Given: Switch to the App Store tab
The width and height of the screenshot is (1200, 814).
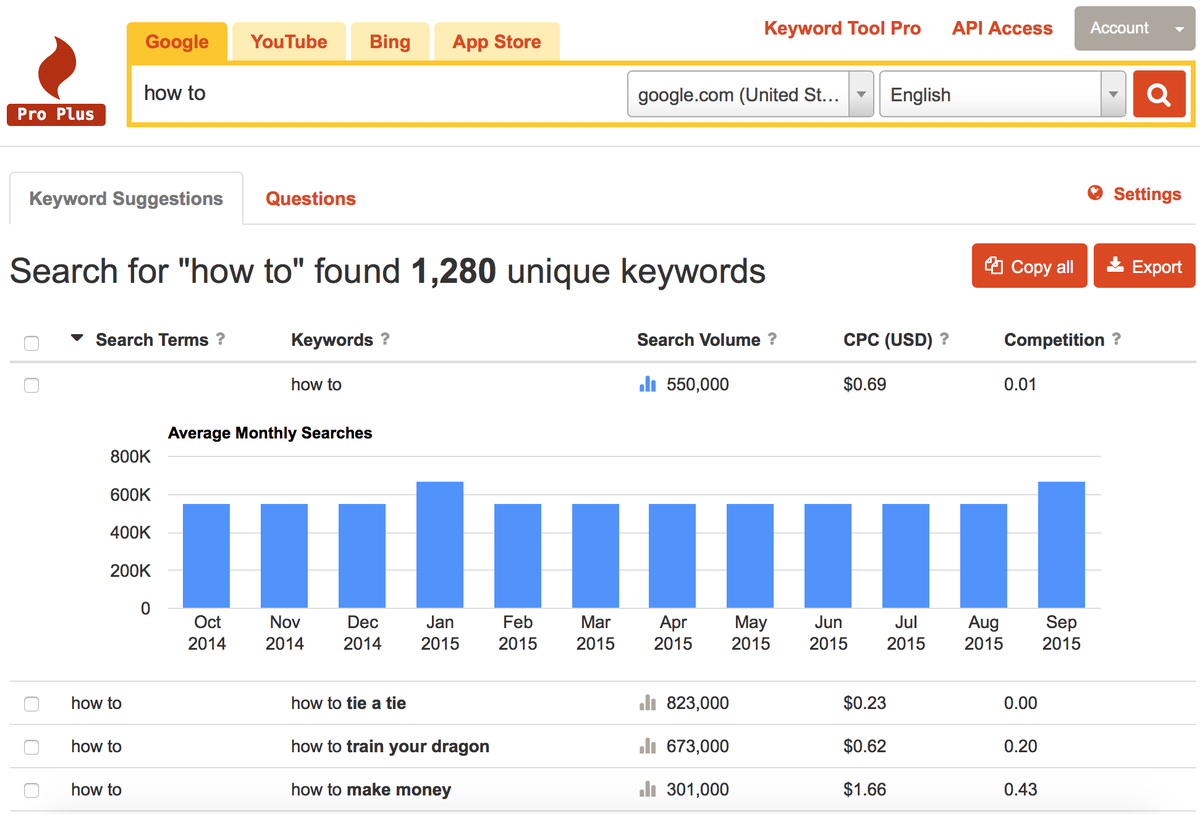Looking at the screenshot, I should pyautogui.click(x=497, y=42).
